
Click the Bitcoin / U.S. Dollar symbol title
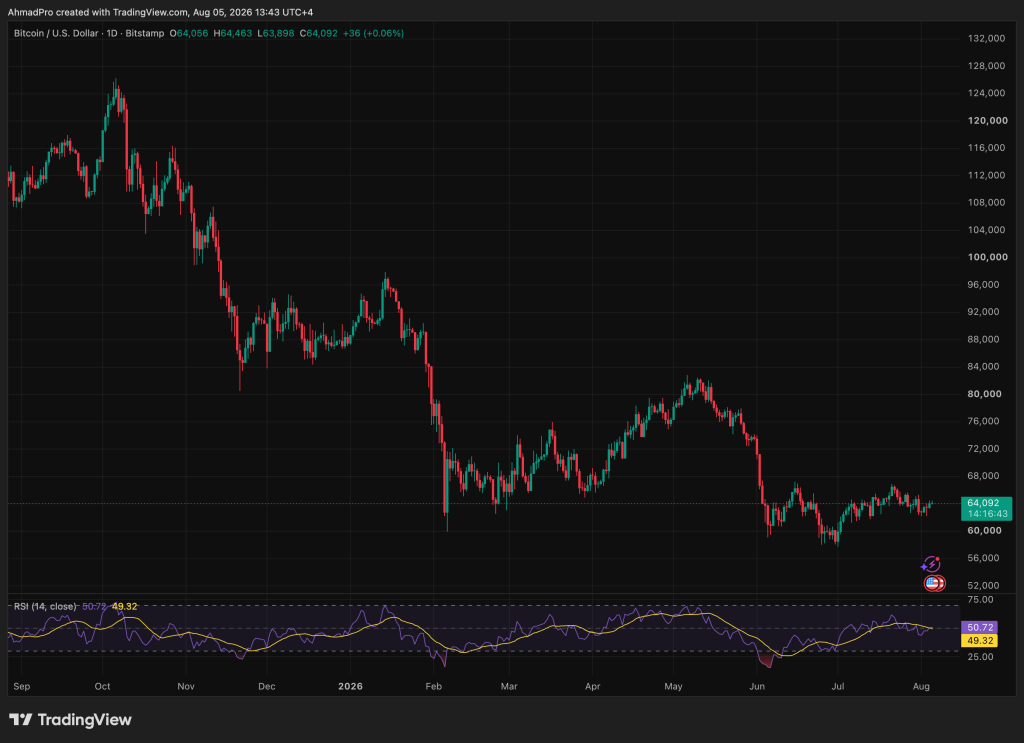coord(56,33)
